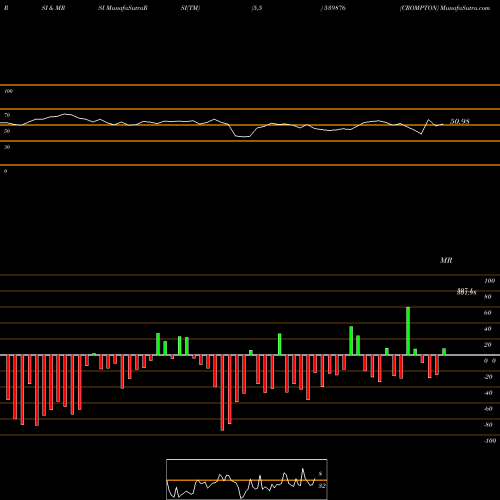This screenshot has height=500, width=500.
Task: Click the RSI axis label 70
Action: 7,115
